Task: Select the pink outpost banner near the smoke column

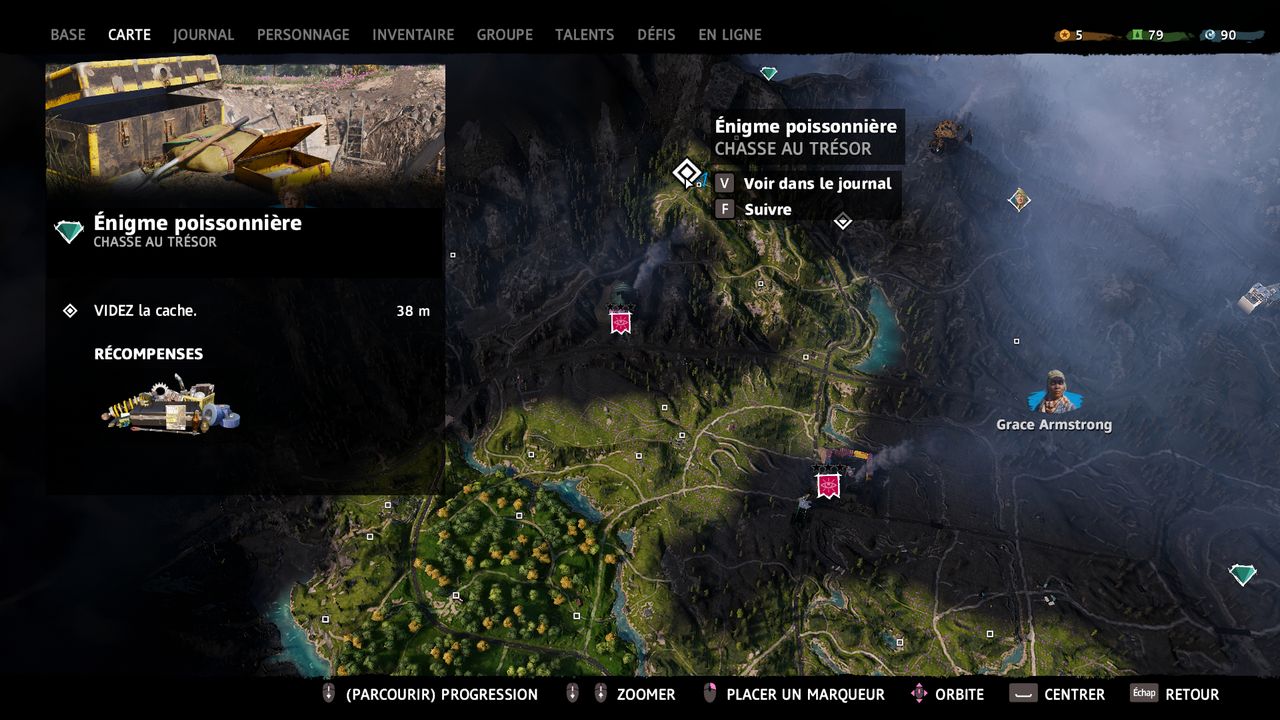Action: [621, 320]
